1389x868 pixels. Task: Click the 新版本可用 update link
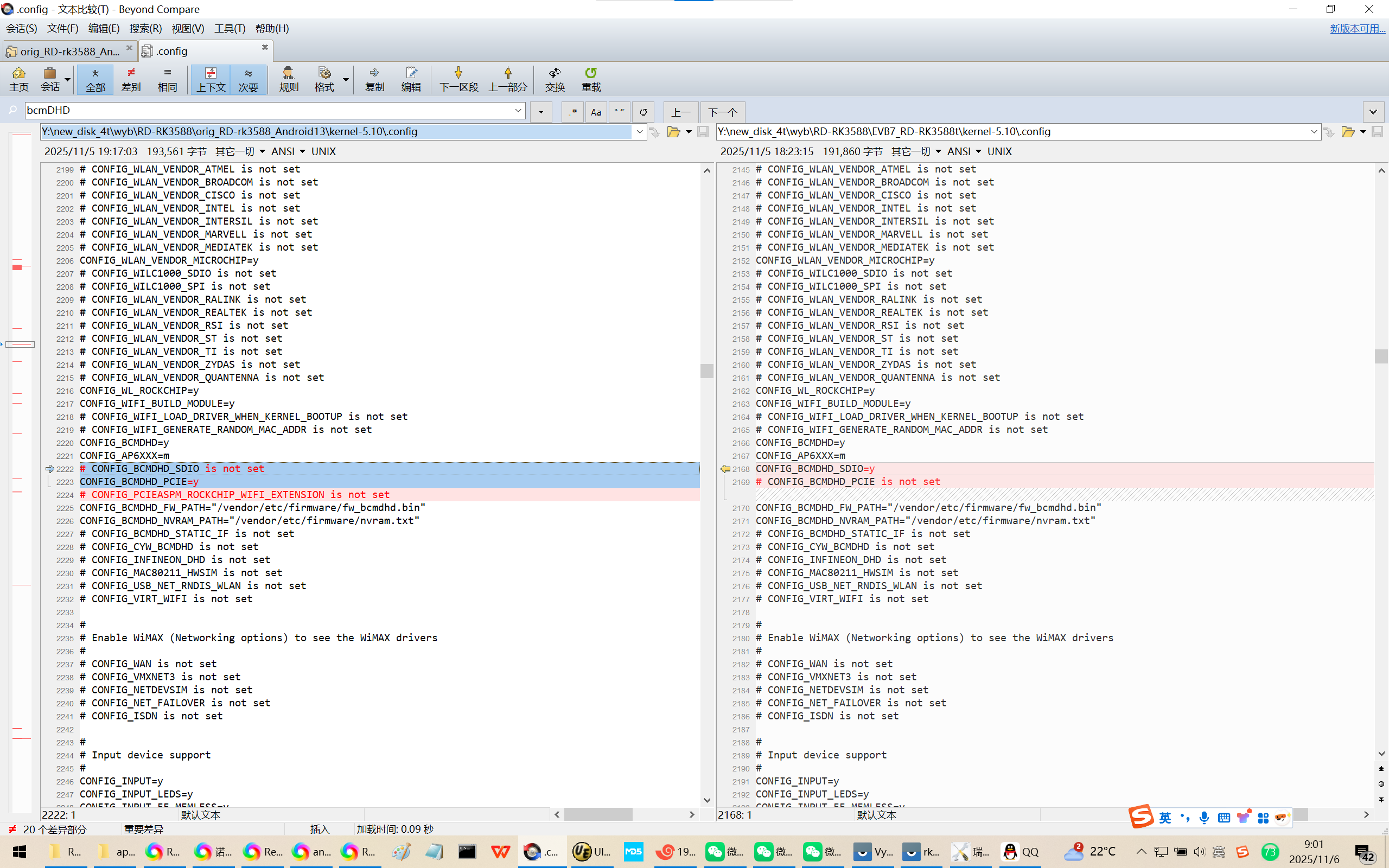[x=1357, y=29]
